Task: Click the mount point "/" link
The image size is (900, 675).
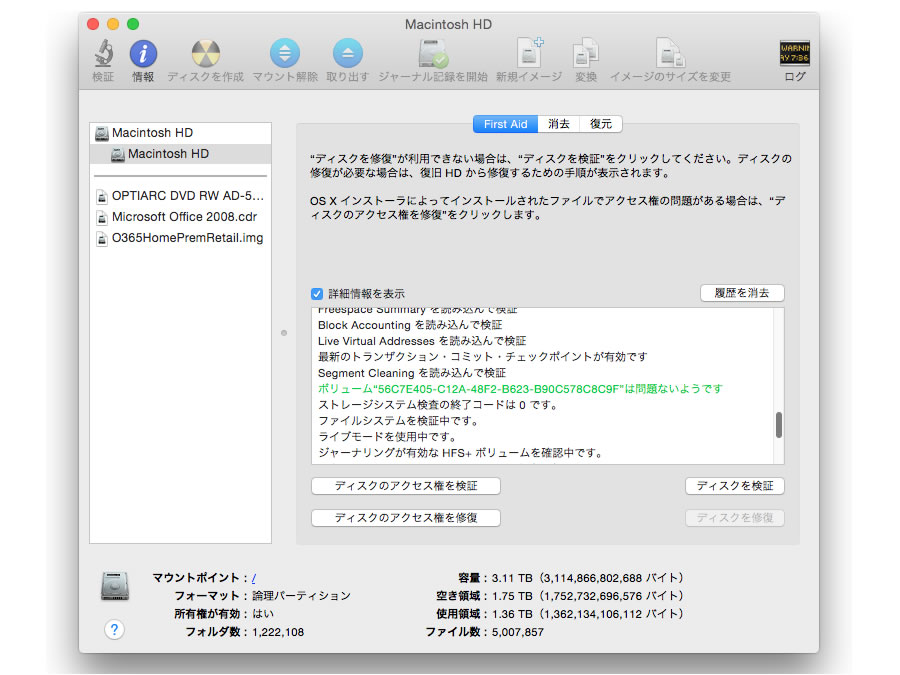Action: (254, 578)
